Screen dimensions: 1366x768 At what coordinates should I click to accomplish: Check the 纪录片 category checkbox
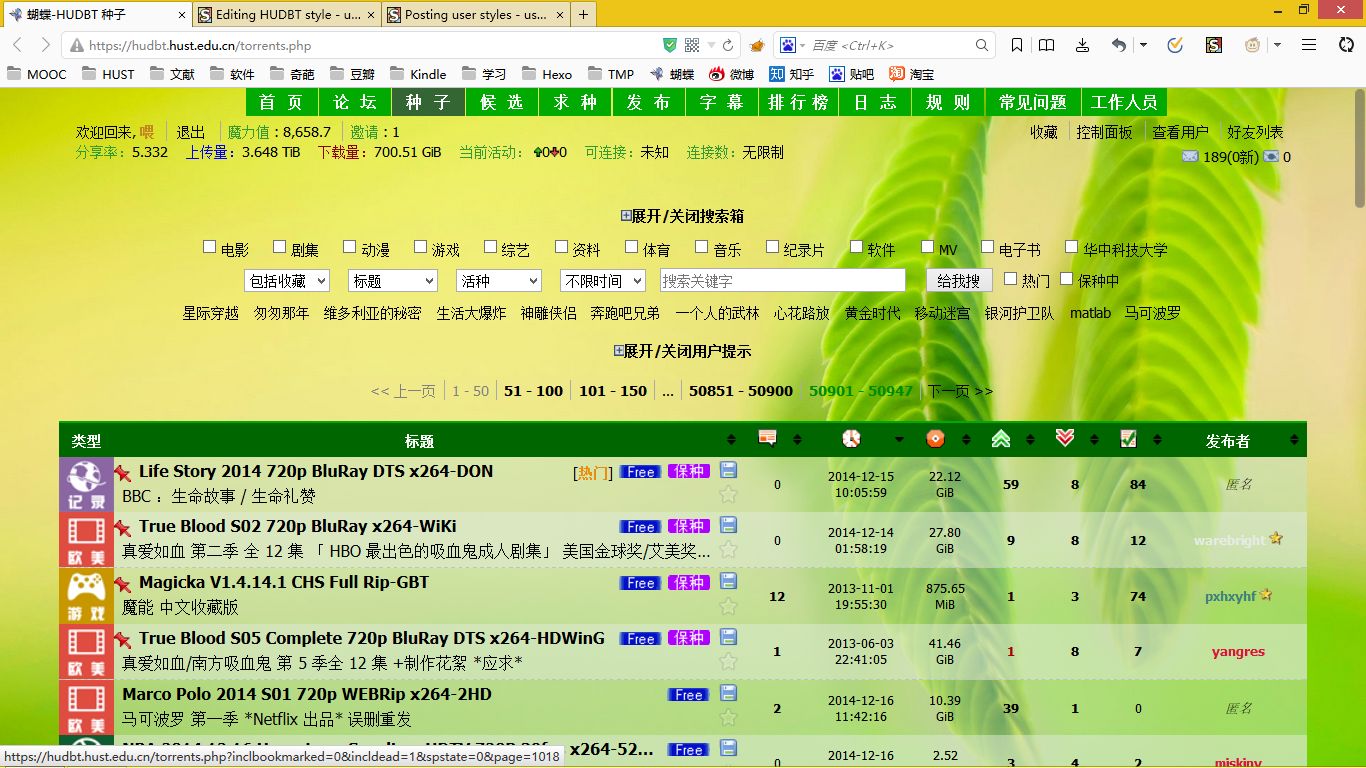[x=773, y=247]
